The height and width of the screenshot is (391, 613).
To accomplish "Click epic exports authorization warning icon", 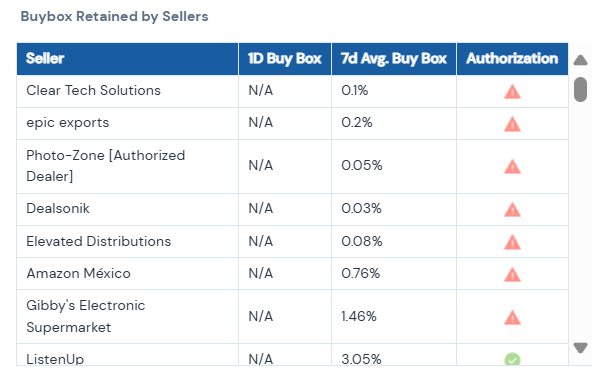I will [x=512, y=124].
